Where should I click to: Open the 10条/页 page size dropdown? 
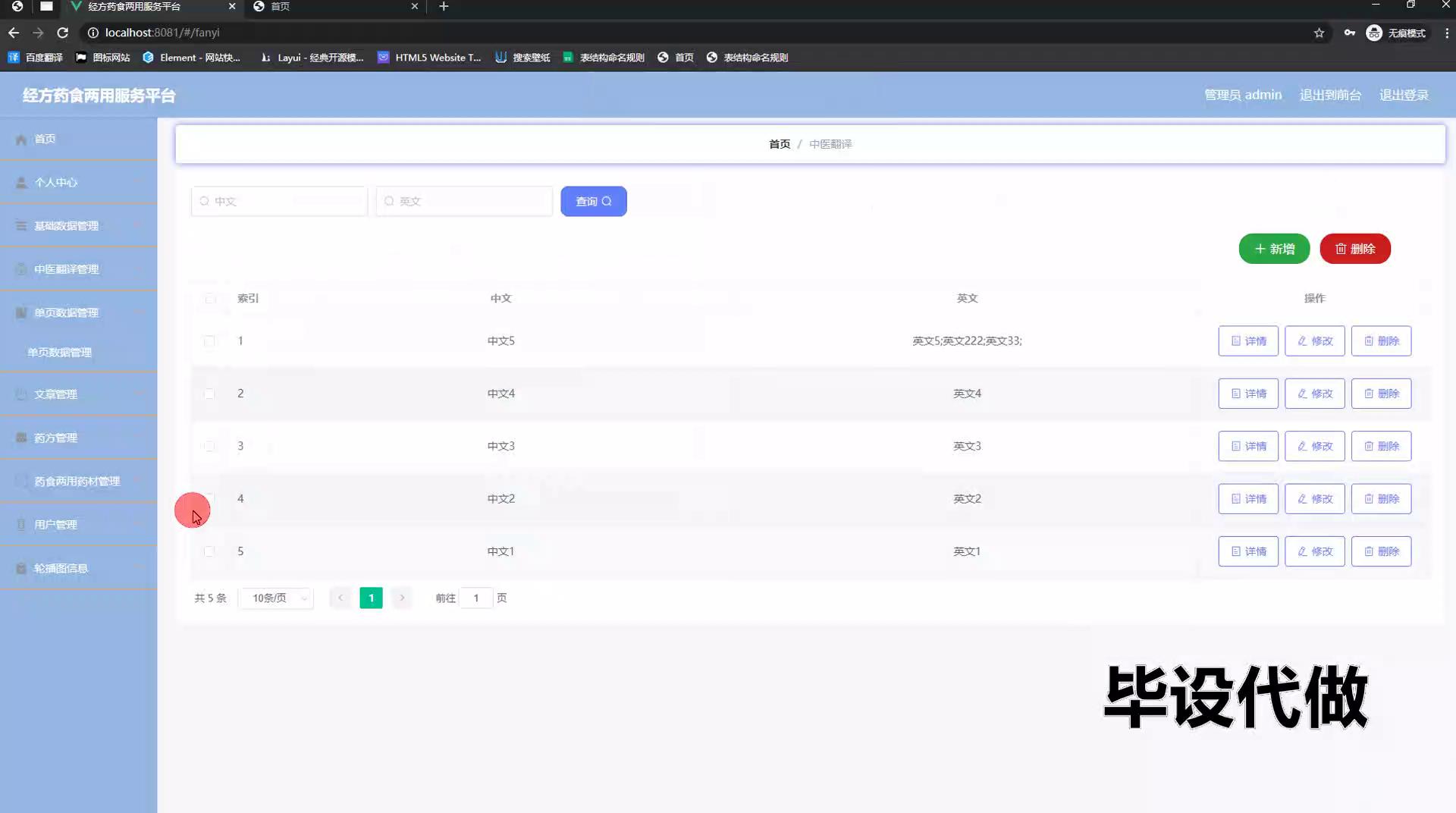pos(276,598)
